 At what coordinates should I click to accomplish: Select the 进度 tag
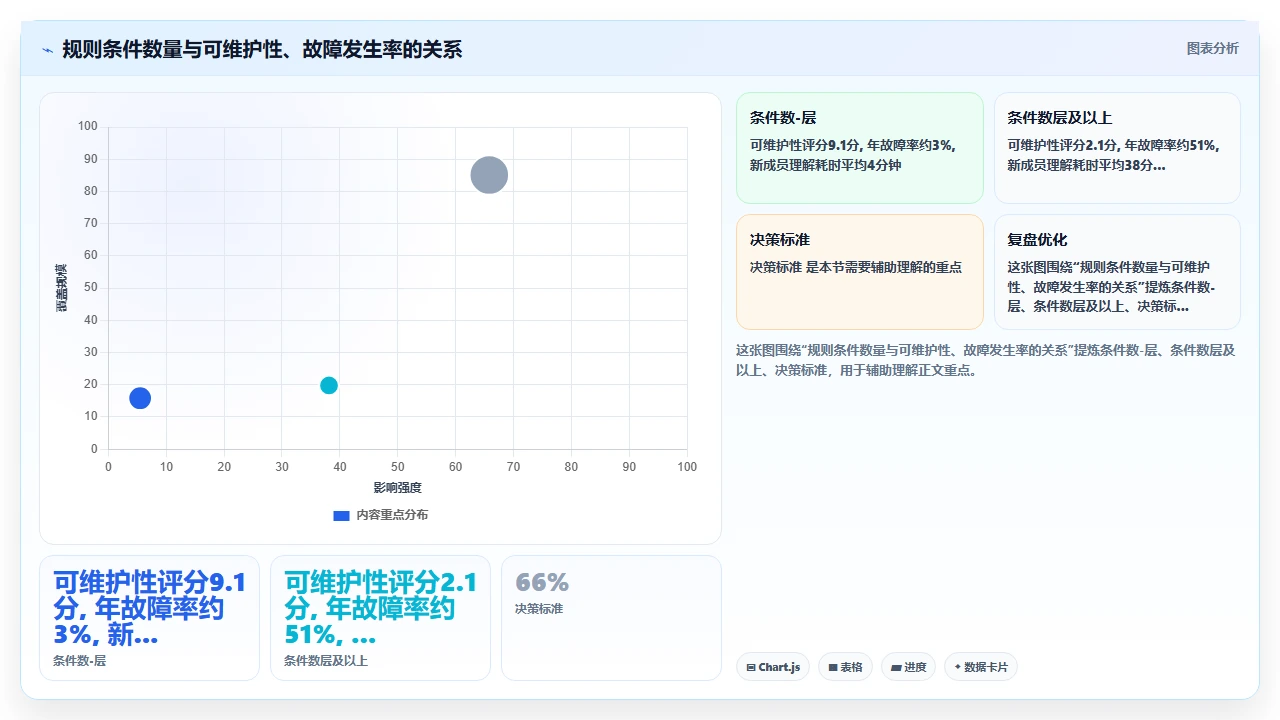coord(908,667)
